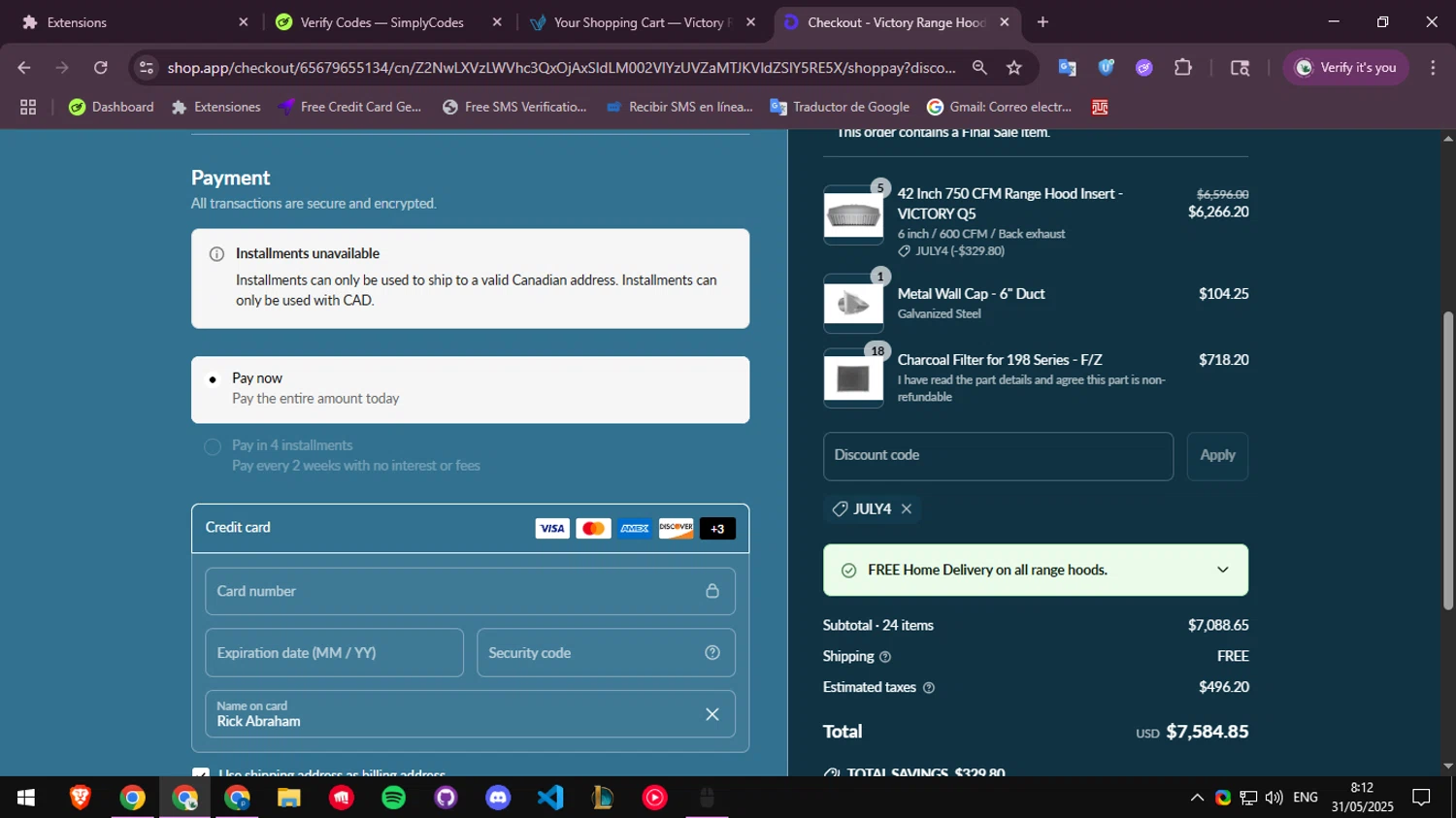Click Estimated taxes info question icon
Image resolution: width=1456 pixels, height=818 pixels.
click(929, 688)
